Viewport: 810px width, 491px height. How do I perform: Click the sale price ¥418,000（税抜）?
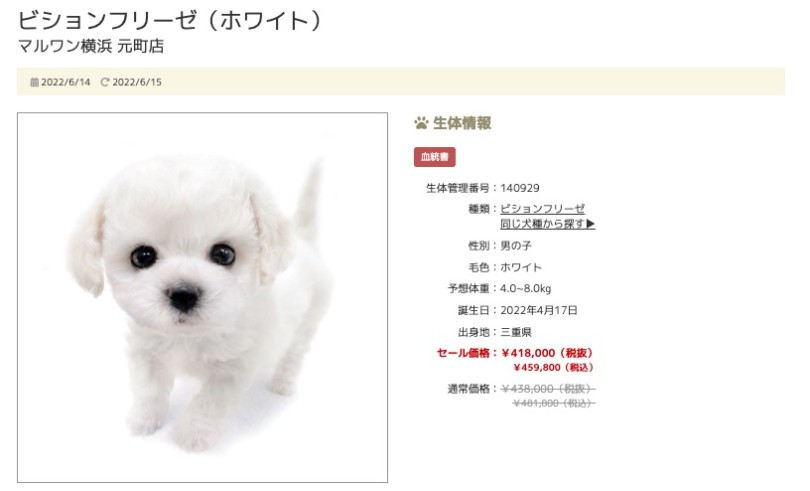pyautogui.click(x=548, y=353)
